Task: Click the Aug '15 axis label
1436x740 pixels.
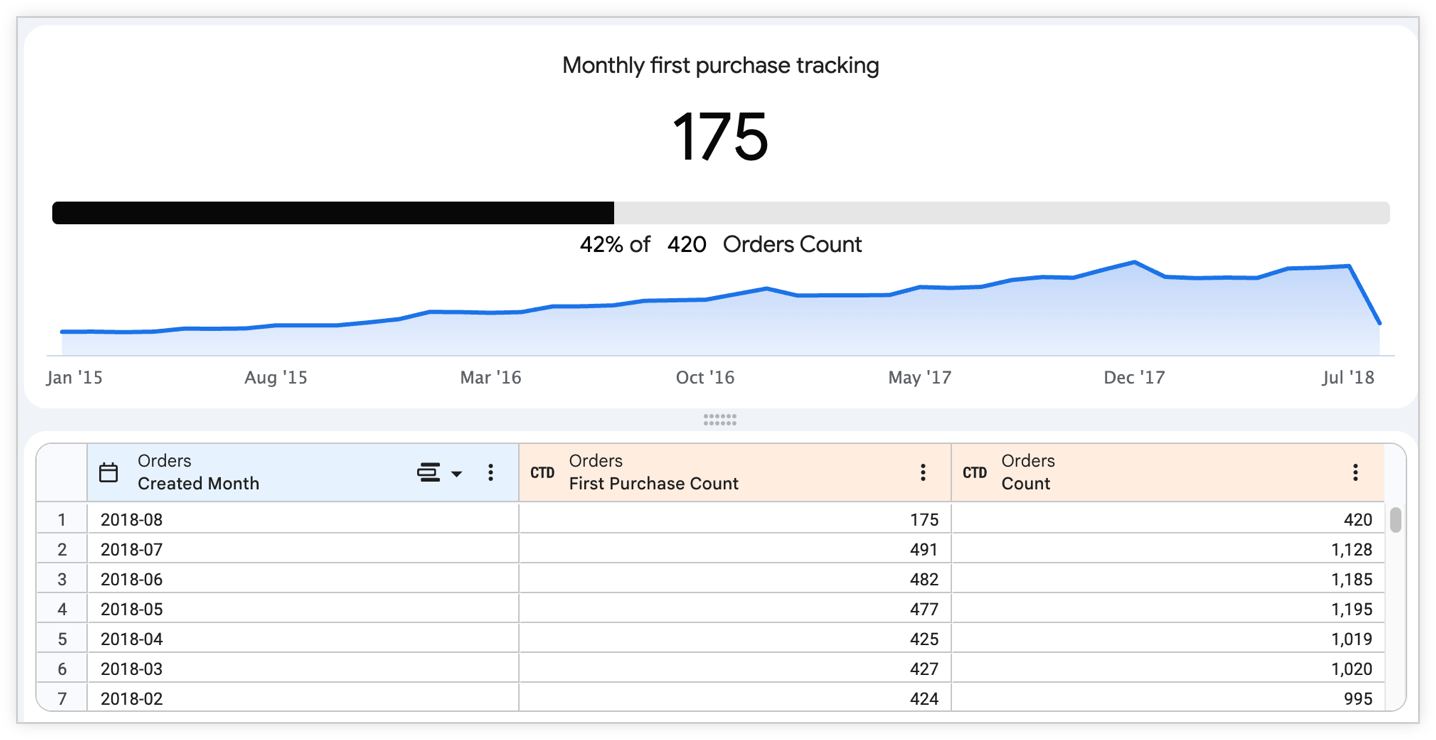Action: 276,378
